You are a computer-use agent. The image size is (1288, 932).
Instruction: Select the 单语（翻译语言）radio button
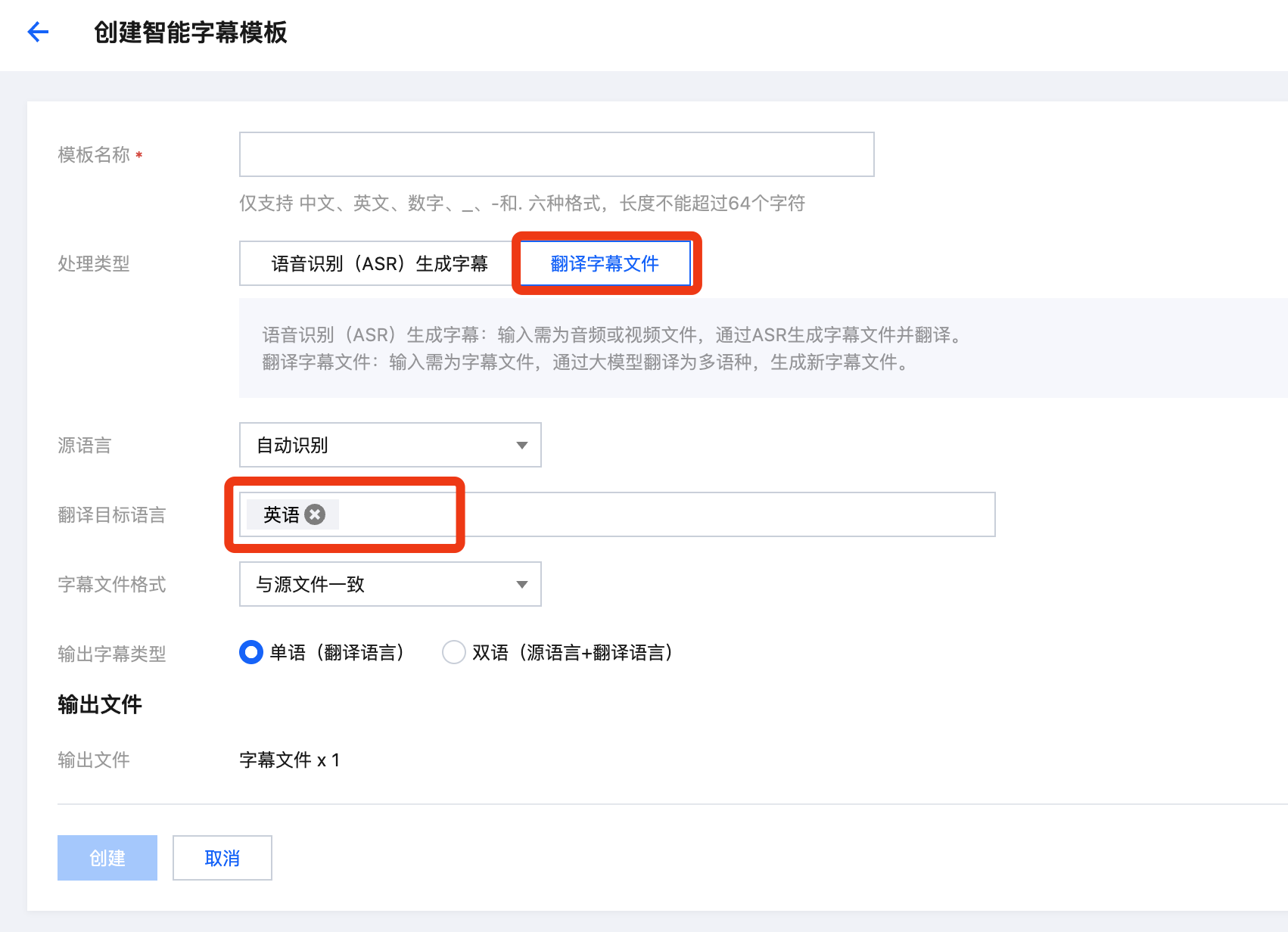coord(250,652)
